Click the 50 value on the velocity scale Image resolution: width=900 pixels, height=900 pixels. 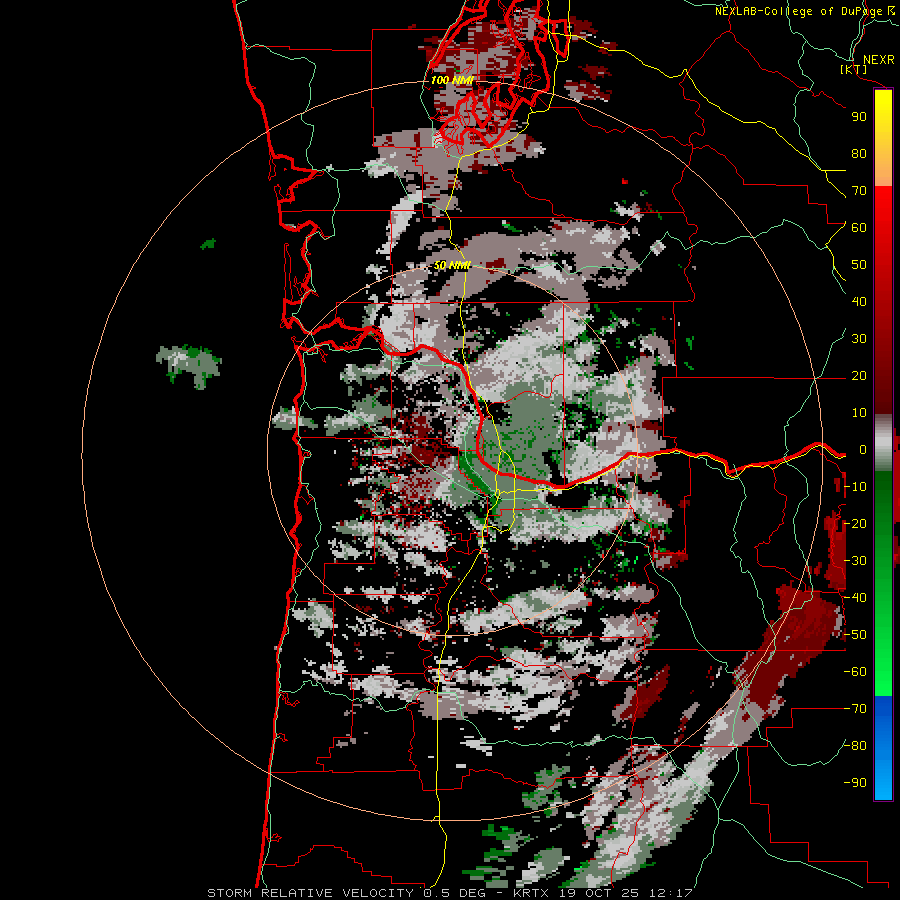[x=859, y=265]
